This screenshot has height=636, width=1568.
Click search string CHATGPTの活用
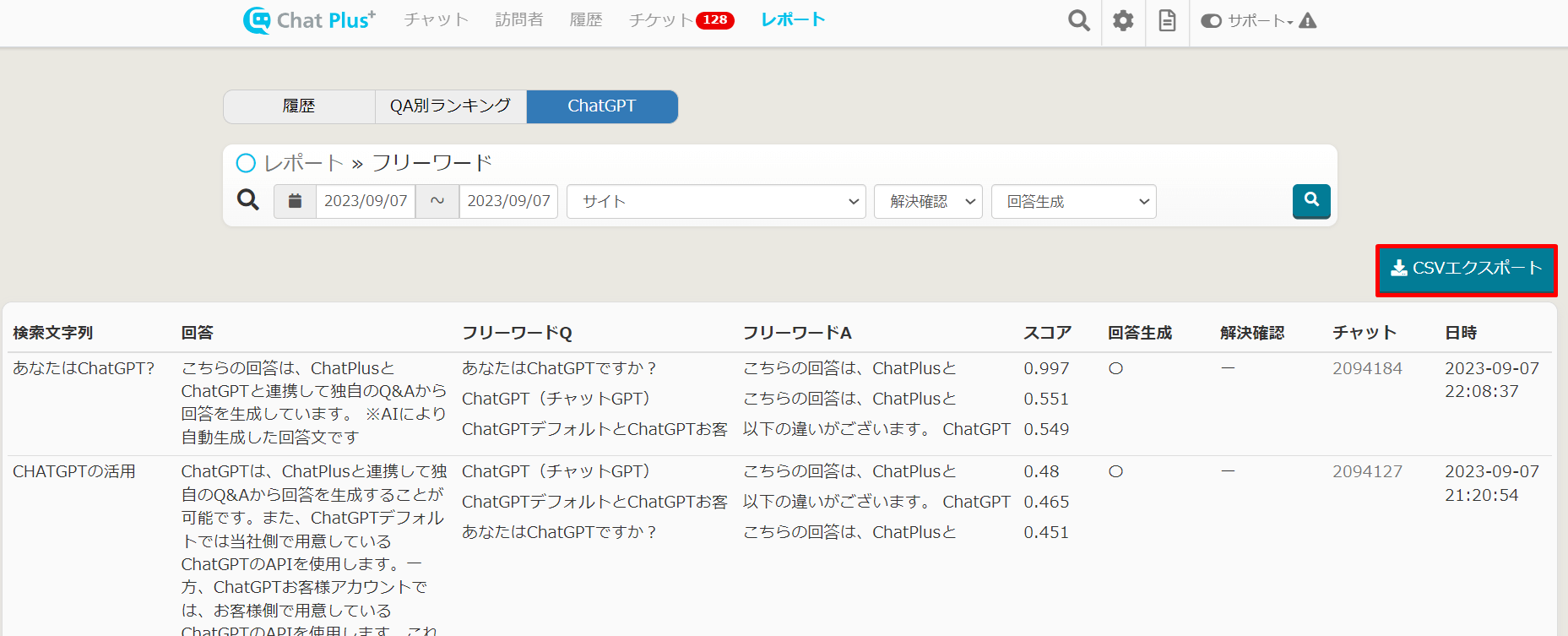pyautogui.click(x=74, y=471)
